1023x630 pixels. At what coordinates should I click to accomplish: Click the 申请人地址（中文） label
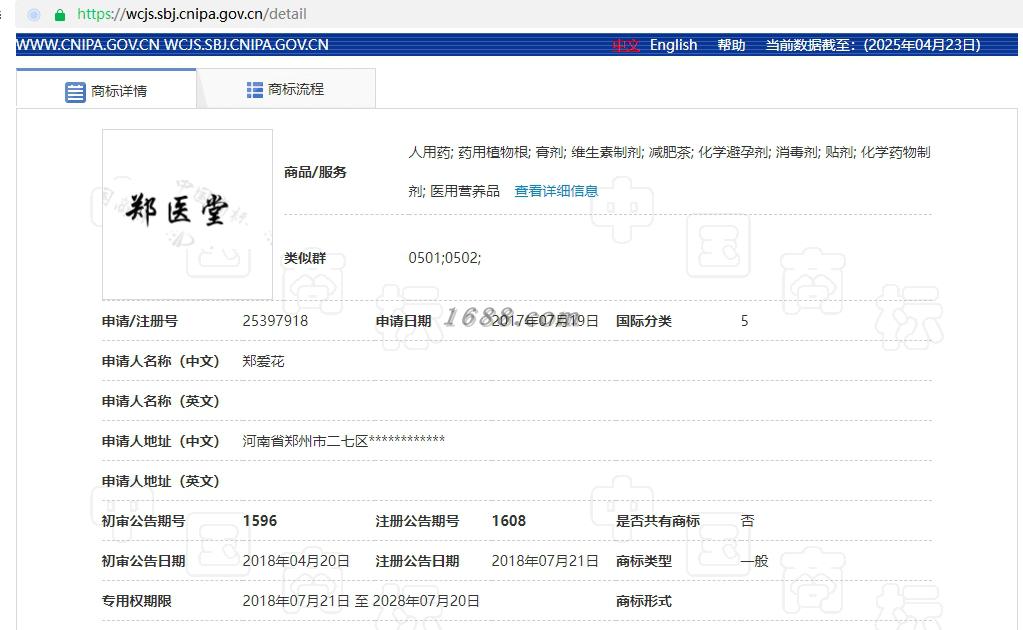[160, 441]
